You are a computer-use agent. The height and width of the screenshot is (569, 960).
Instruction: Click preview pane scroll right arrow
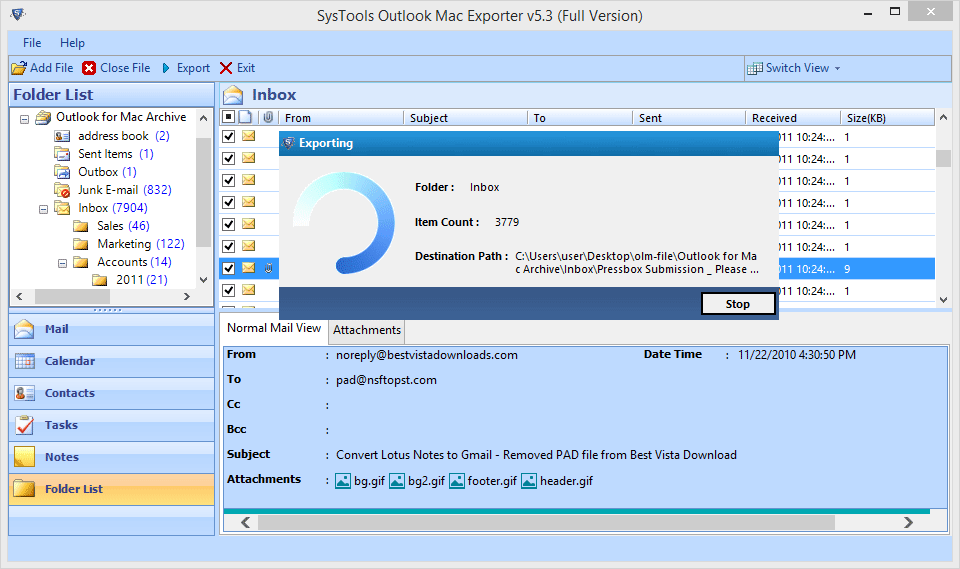[908, 522]
